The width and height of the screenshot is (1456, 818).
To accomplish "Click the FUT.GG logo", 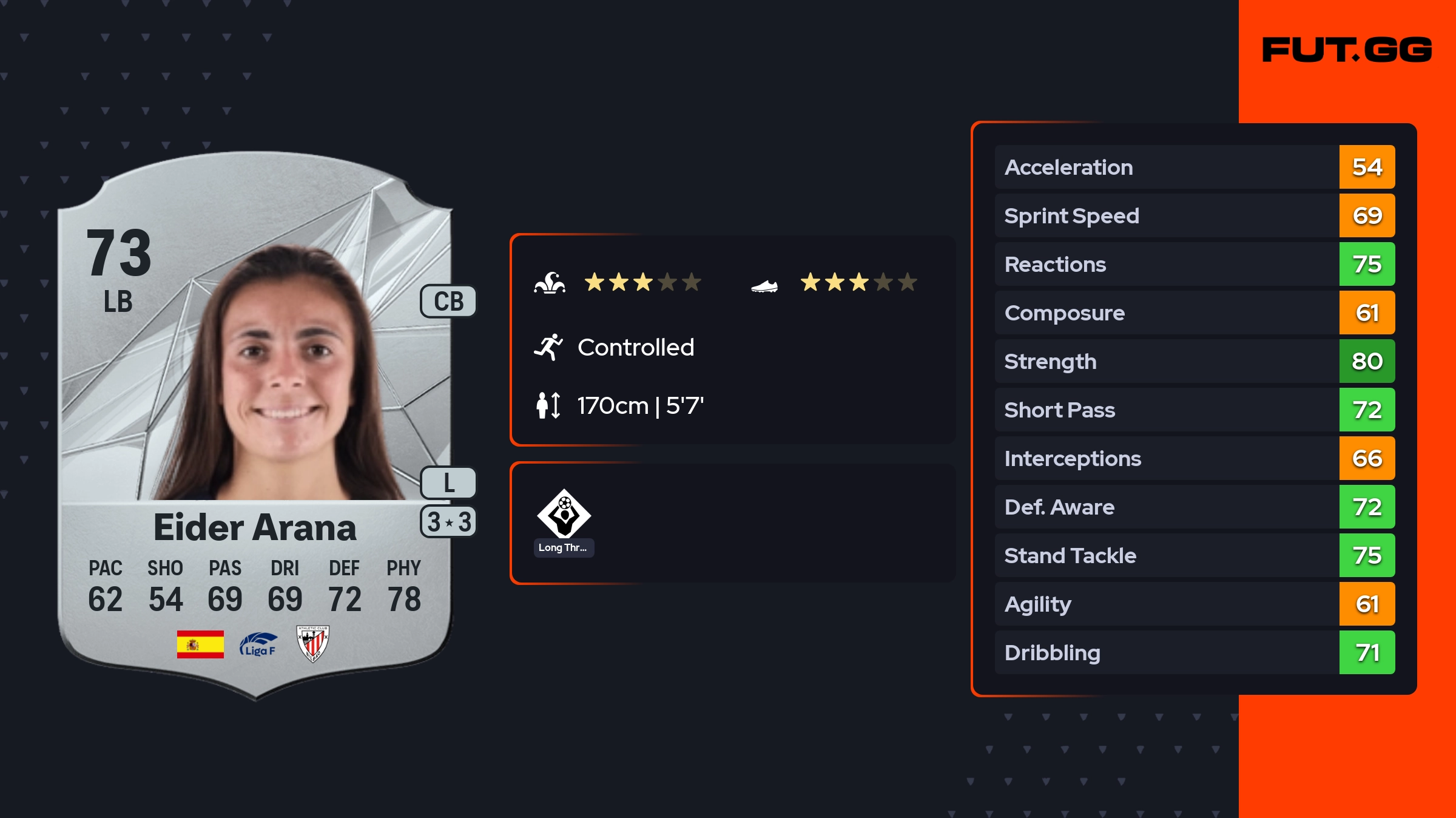I will click(1347, 50).
